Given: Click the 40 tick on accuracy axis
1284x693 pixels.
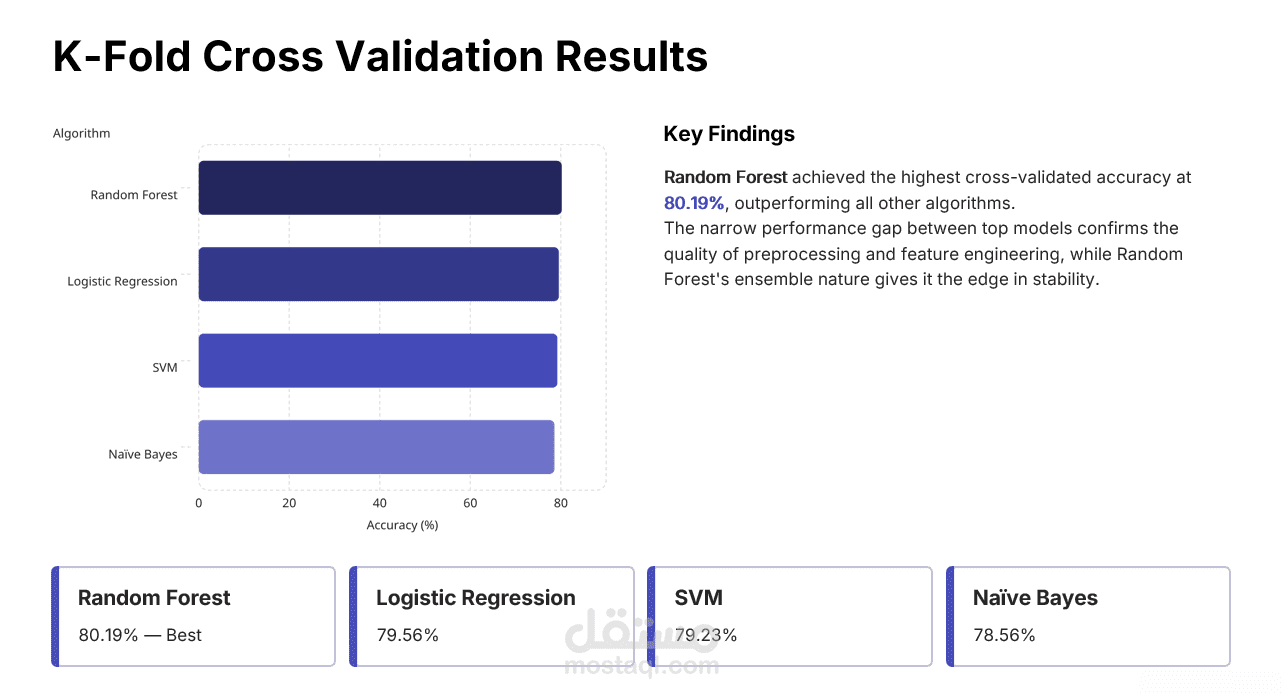Looking at the screenshot, I should point(380,503).
